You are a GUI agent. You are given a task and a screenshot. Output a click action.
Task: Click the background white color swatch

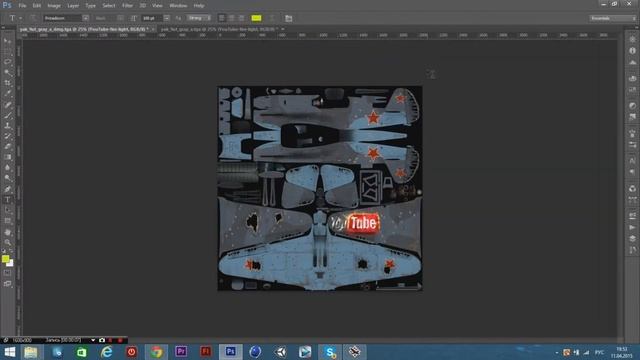click(x=11, y=264)
